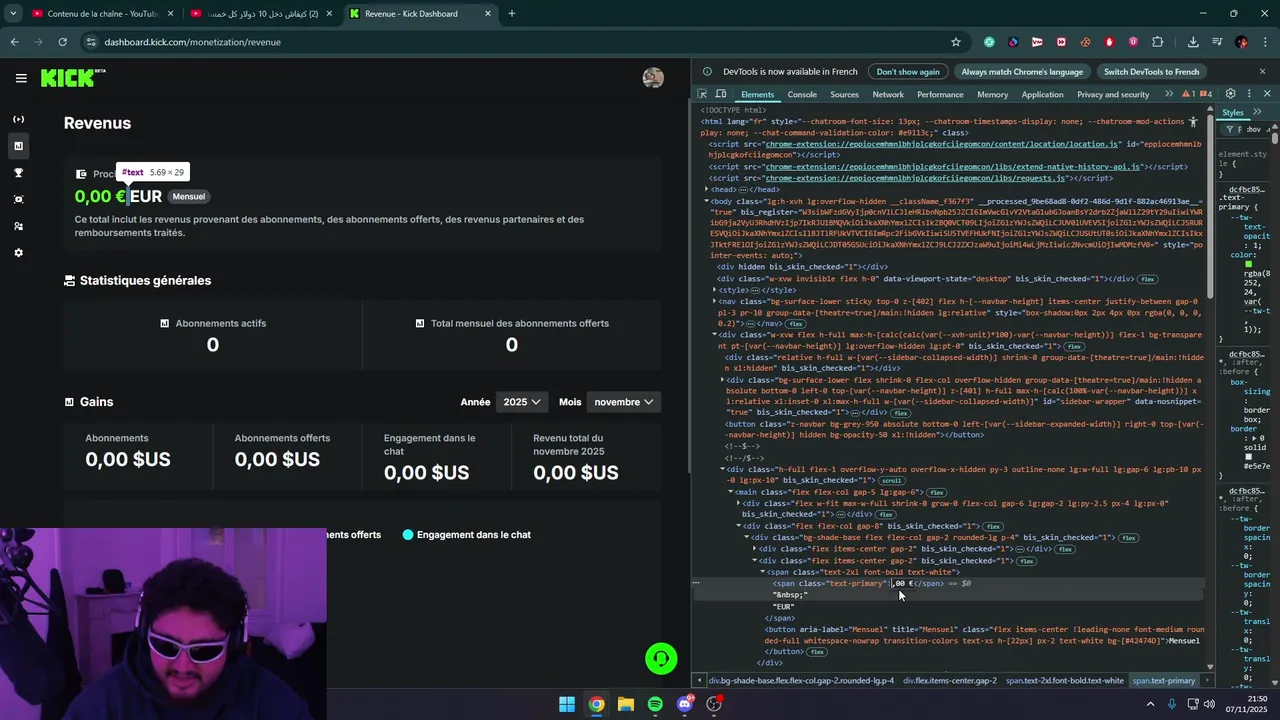
Task: Click the Mensuel badge button
Action: point(188,197)
